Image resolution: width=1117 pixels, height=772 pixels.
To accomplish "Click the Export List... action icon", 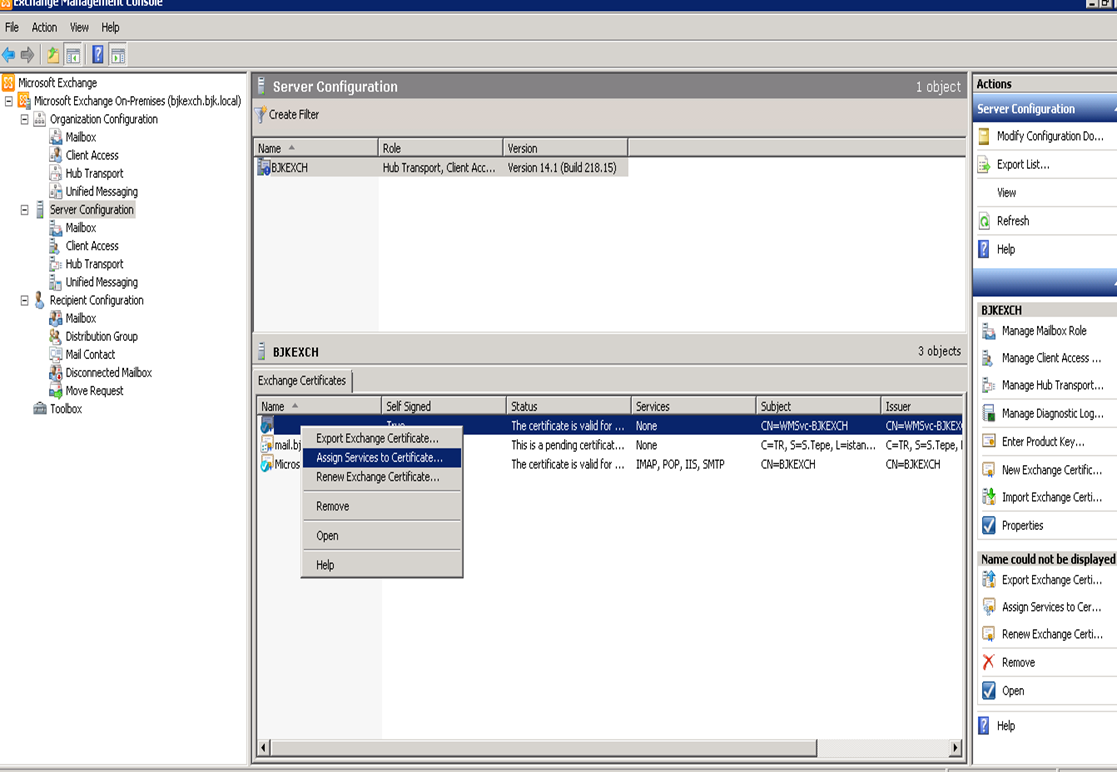I will (984, 165).
